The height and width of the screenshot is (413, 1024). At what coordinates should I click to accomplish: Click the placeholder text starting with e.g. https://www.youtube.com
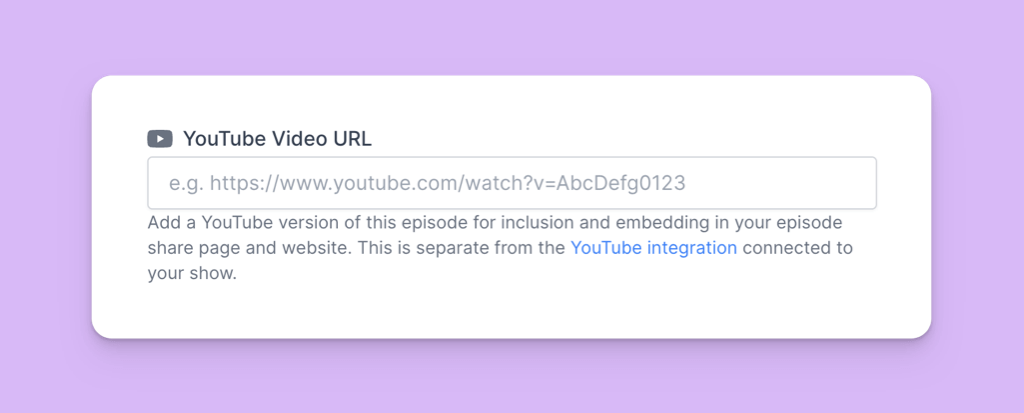[x=427, y=184]
